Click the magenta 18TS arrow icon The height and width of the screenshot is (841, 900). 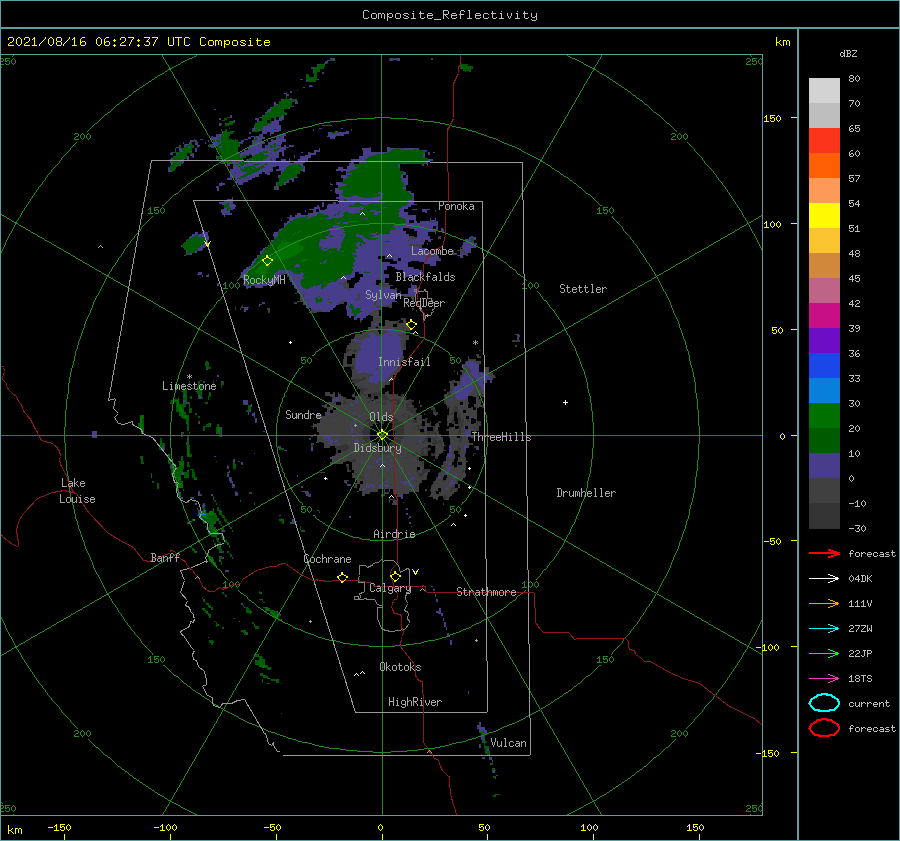tap(824, 679)
